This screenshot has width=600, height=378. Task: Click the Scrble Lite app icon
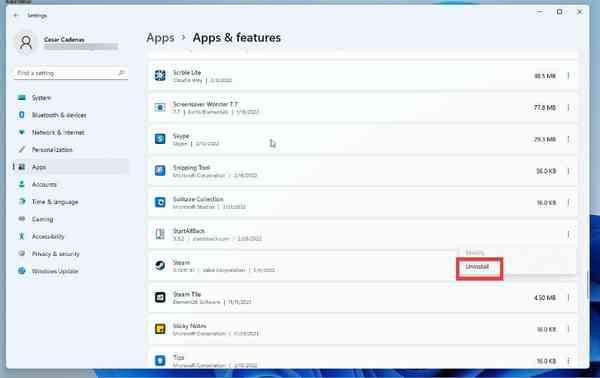(x=160, y=75)
